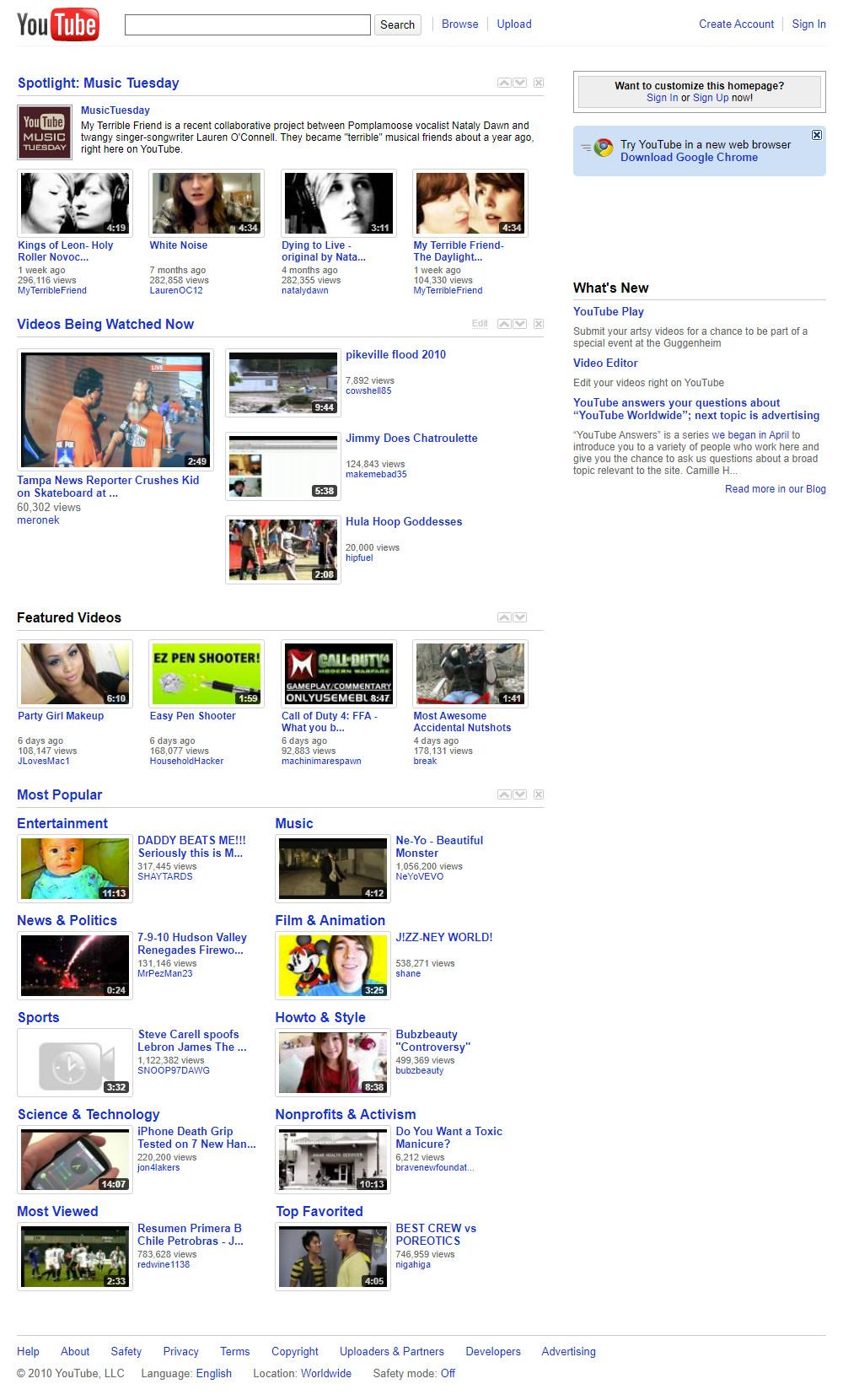The width and height of the screenshot is (843, 1400).
Task: Move Videos Being Watched Now section up
Action: (504, 324)
